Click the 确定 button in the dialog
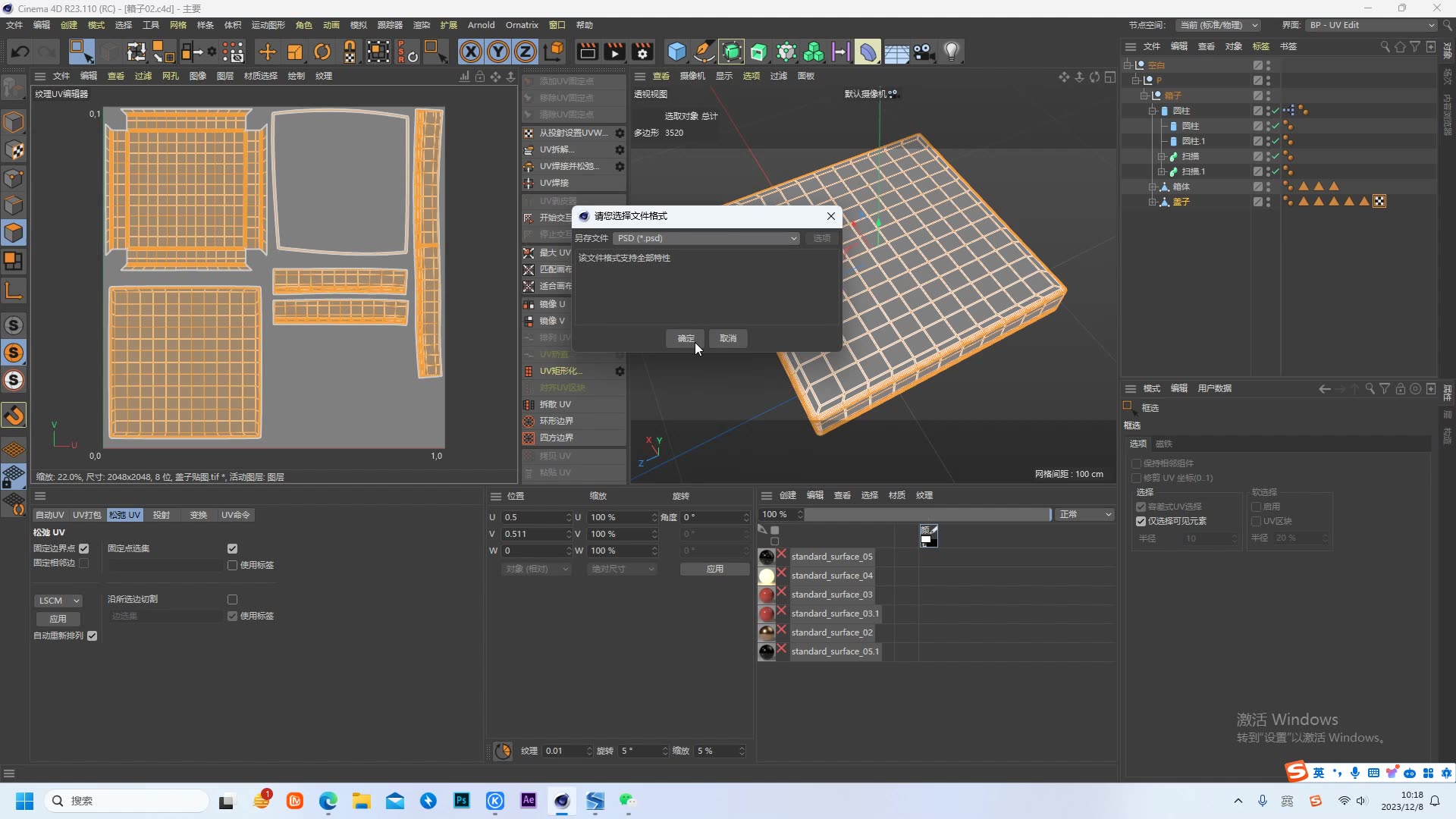 pos(685,338)
